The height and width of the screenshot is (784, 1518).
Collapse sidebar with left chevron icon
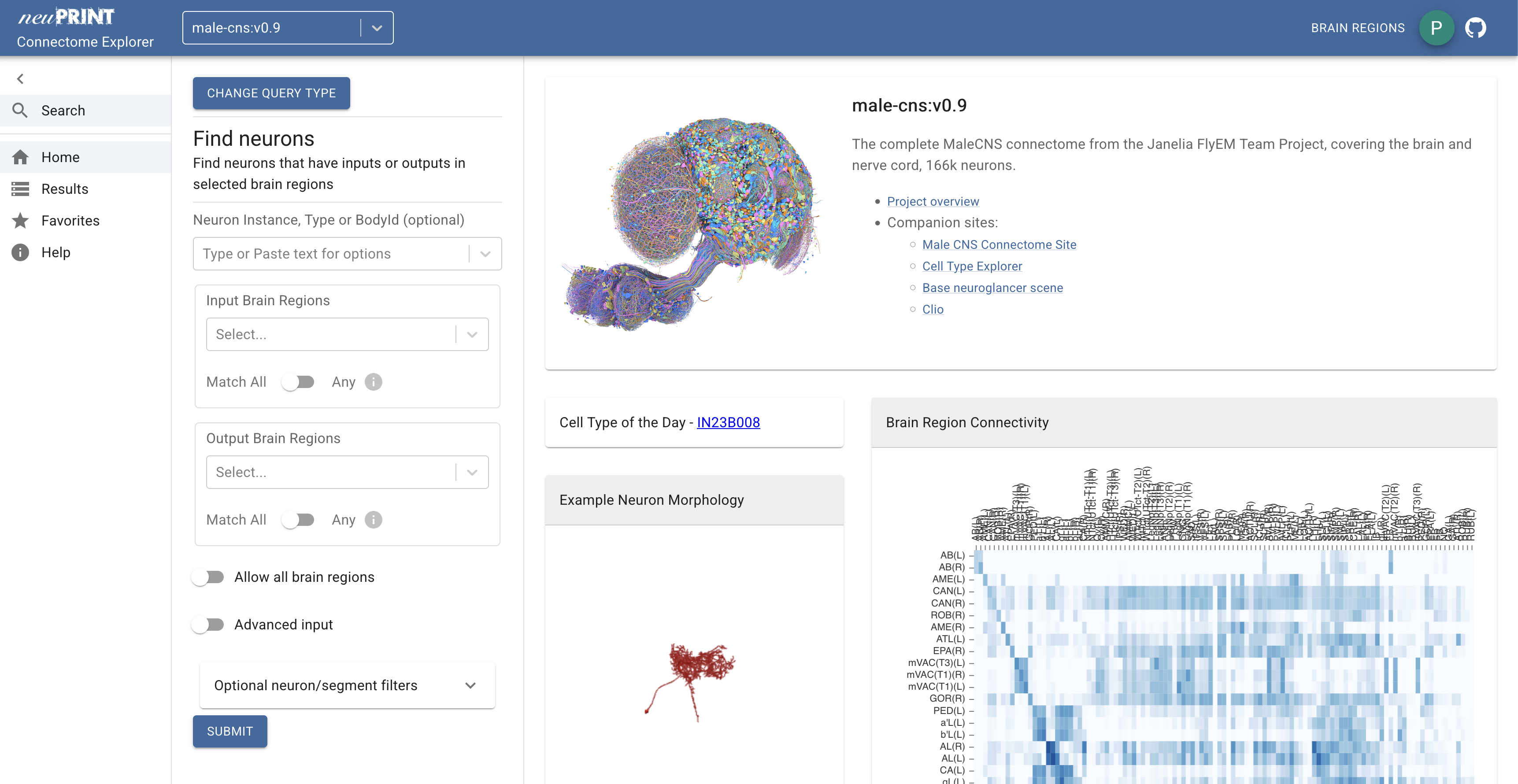click(x=20, y=78)
